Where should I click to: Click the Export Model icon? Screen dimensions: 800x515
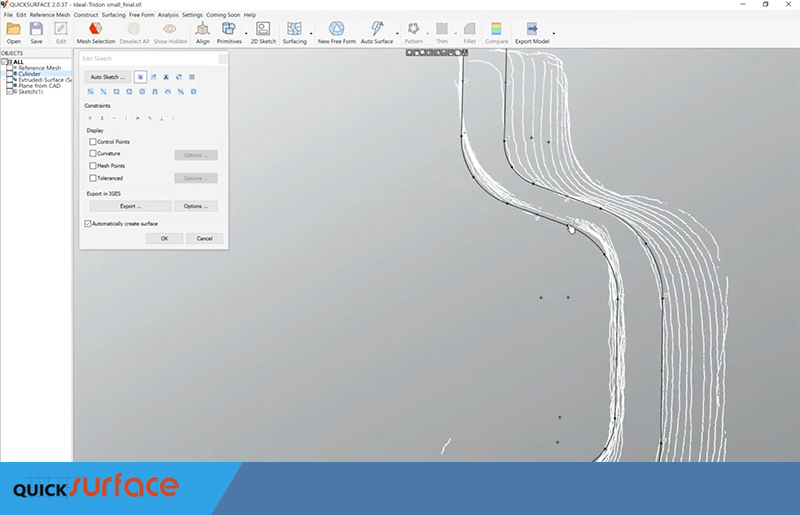tap(532, 30)
